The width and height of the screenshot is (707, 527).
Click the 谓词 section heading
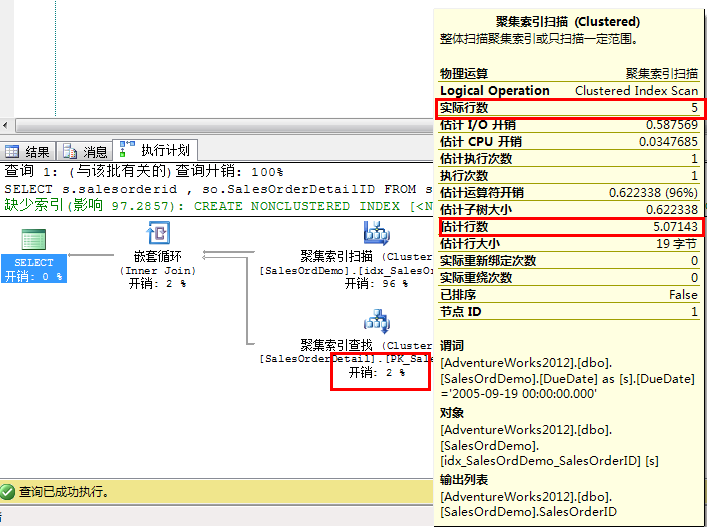pos(452,346)
